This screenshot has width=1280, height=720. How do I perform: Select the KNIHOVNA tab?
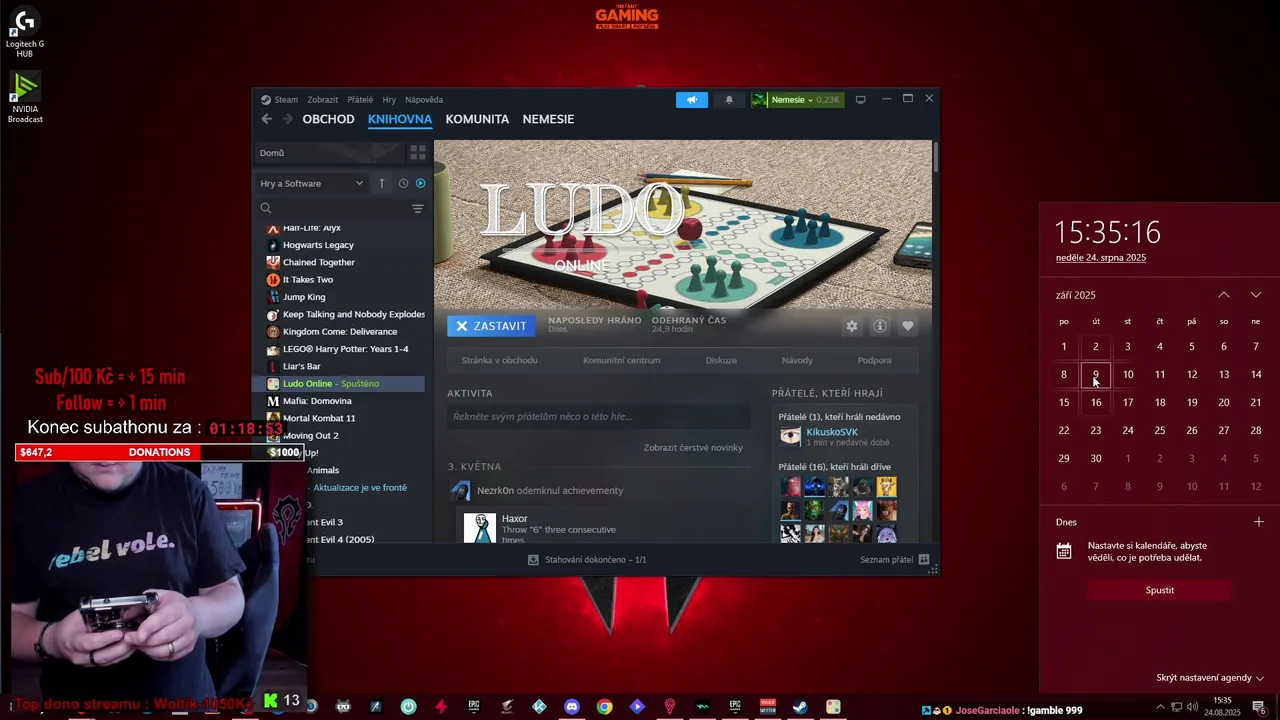point(400,119)
